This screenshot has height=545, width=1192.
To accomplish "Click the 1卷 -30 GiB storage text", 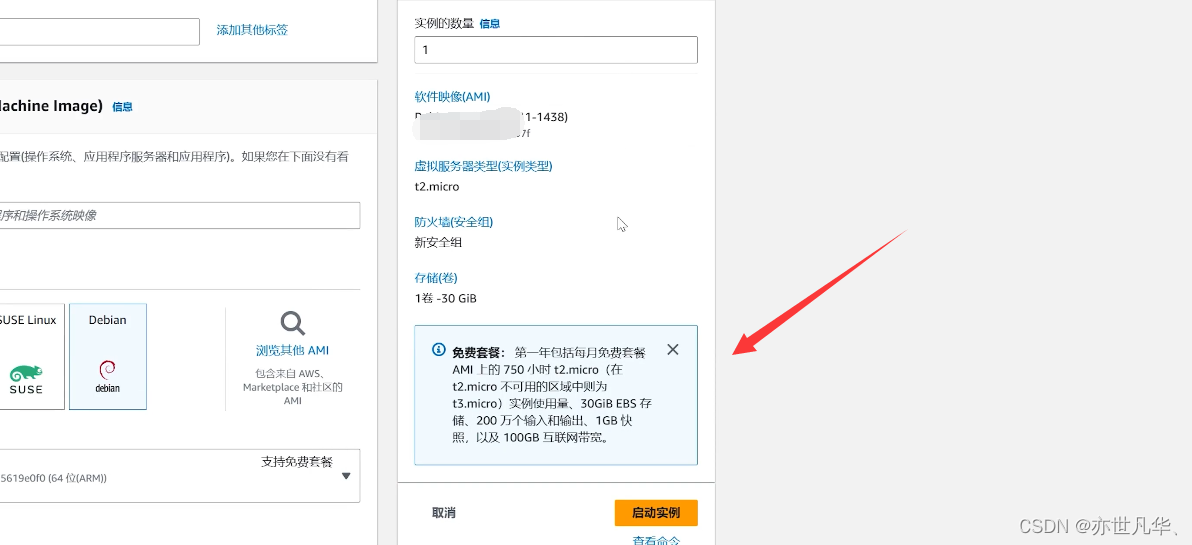I will pos(445,298).
